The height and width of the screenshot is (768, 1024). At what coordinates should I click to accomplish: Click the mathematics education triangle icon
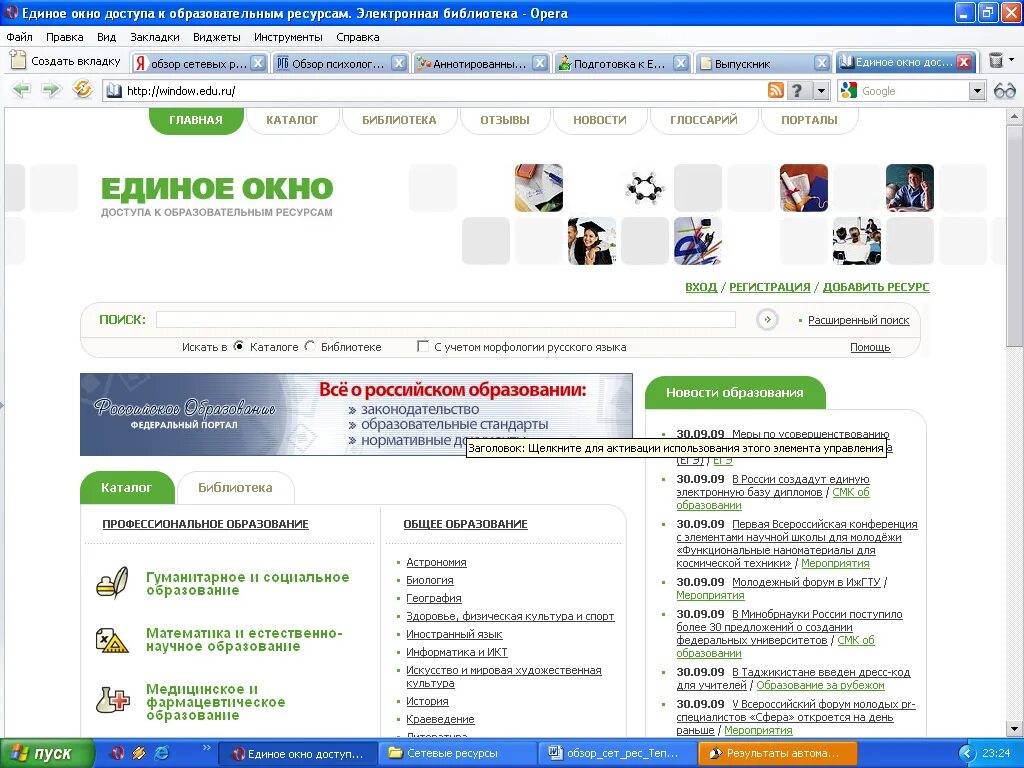pos(112,641)
